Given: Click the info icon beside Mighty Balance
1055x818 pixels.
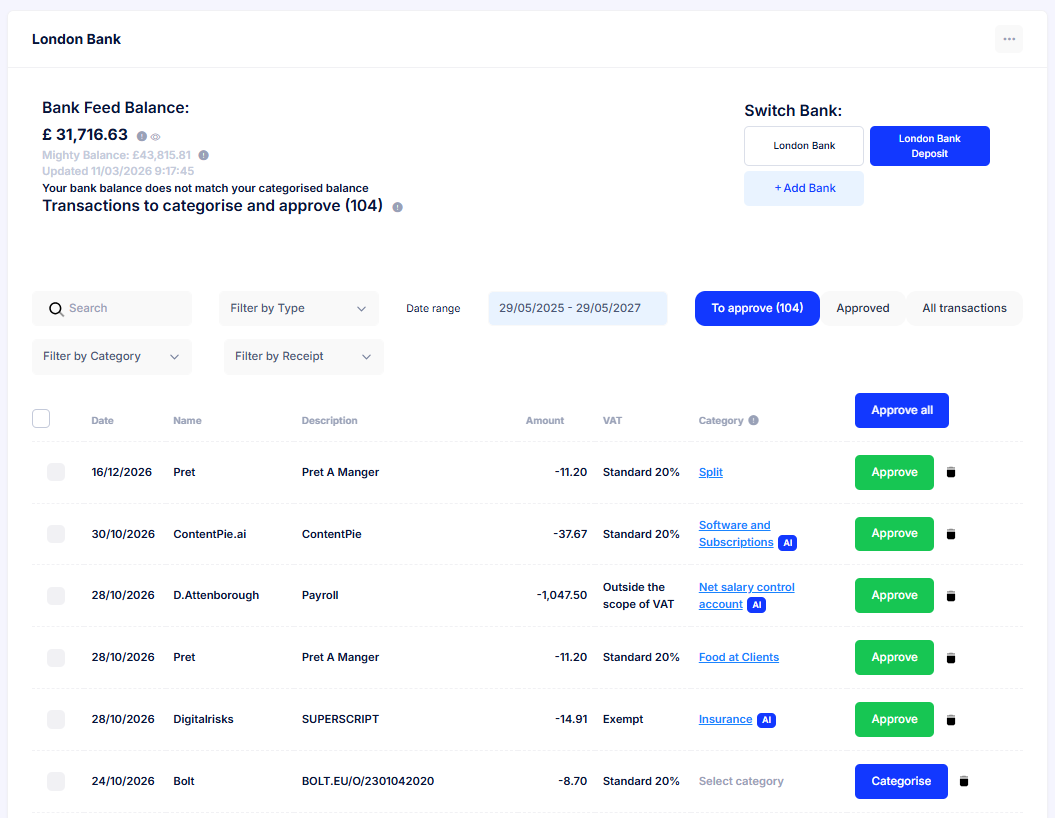Looking at the screenshot, I should [x=203, y=155].
